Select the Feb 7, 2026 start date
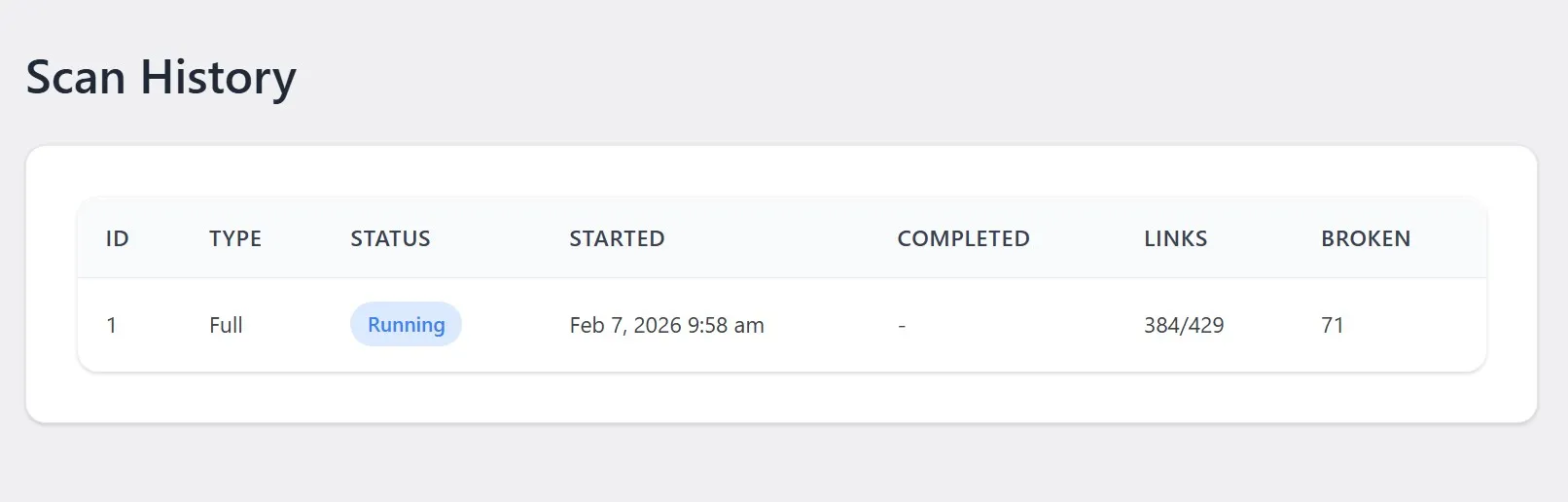This screenshot has height=502, width=1568. click(x=666, y=325)
